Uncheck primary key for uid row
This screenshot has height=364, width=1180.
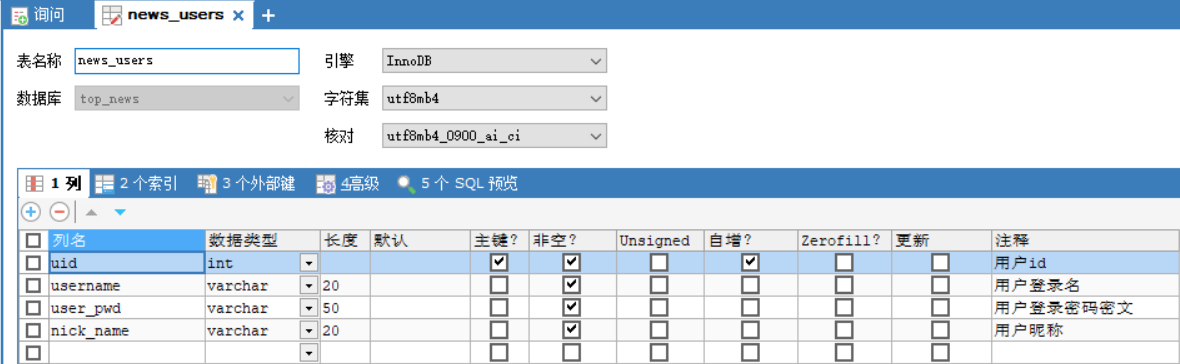point(498,262)
